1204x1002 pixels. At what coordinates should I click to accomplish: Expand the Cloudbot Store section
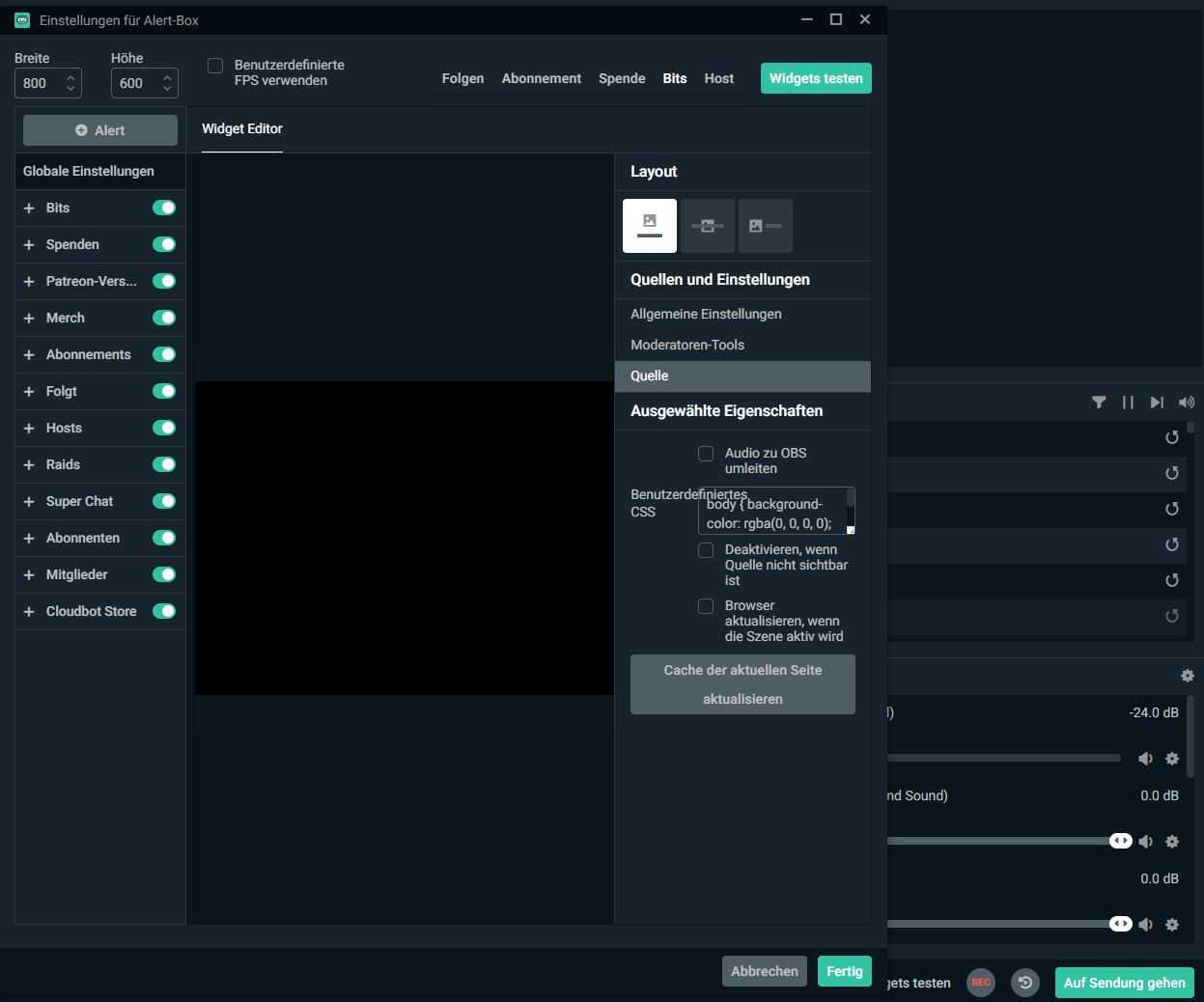(x=29, y=612)
